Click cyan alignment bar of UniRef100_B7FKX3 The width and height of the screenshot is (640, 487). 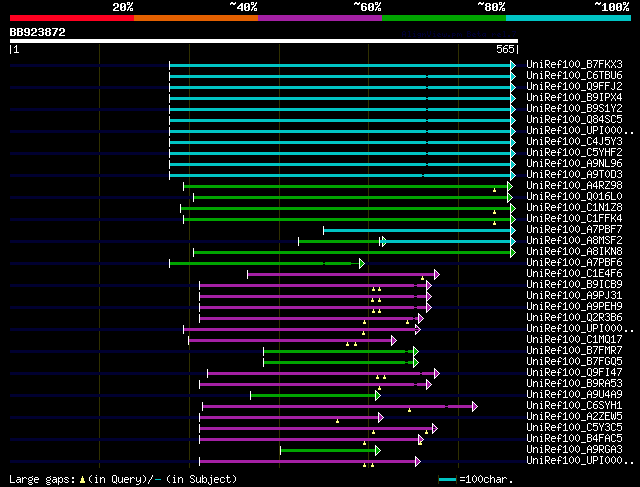coord(340,65)
